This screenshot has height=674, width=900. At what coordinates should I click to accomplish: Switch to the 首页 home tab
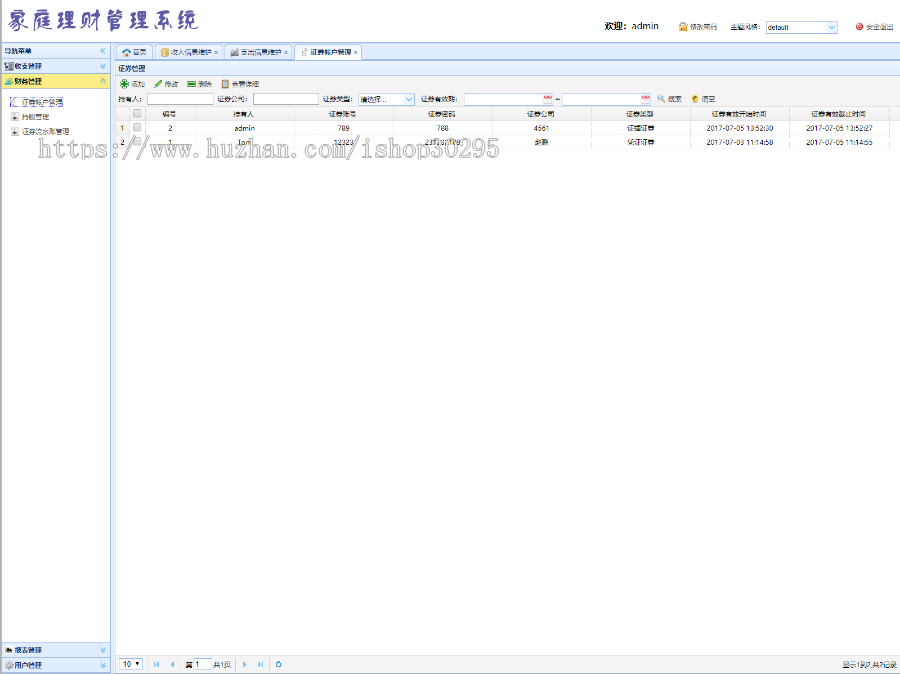click(135, 52)
